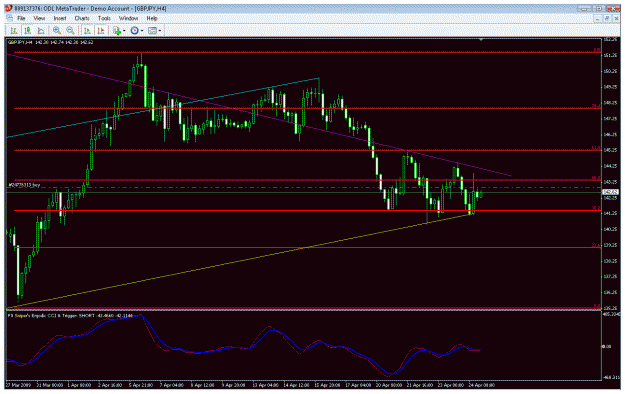625x394 pixels.
Task: Expand the Indicators dropdown arrow
Action: point(124,31)
